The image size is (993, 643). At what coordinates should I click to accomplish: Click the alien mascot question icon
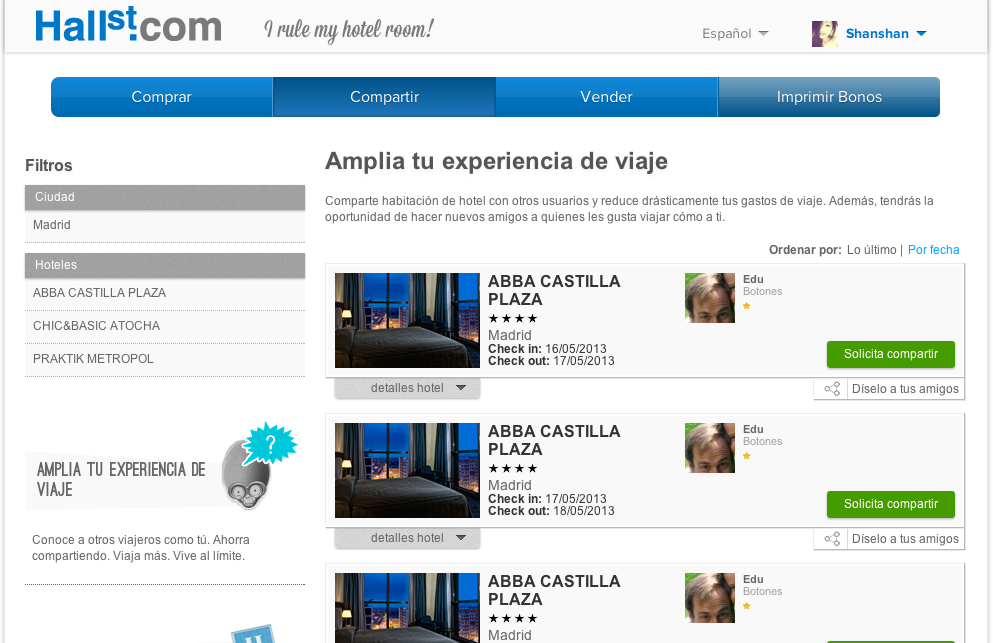[x=258, y=466]
